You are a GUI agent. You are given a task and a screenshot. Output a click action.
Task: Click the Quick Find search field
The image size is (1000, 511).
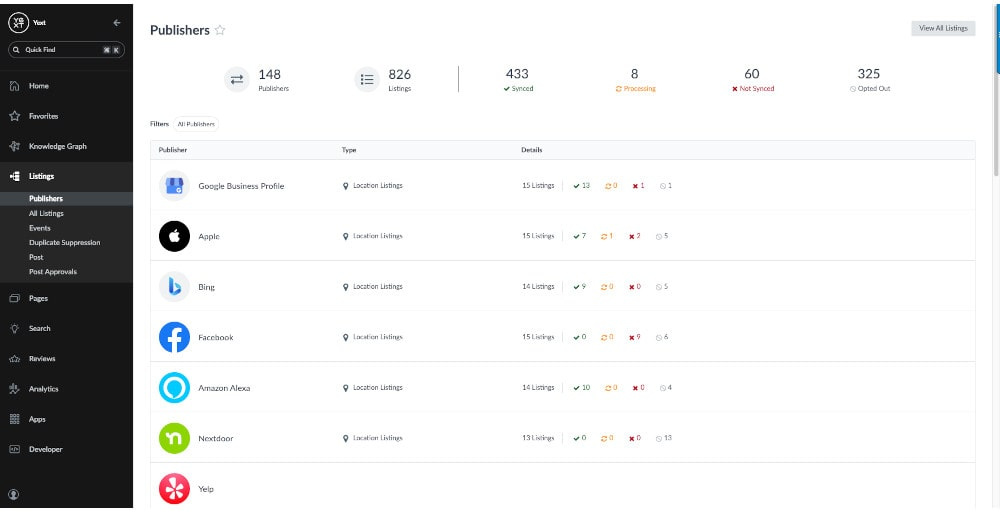click(x=66, y=50)
